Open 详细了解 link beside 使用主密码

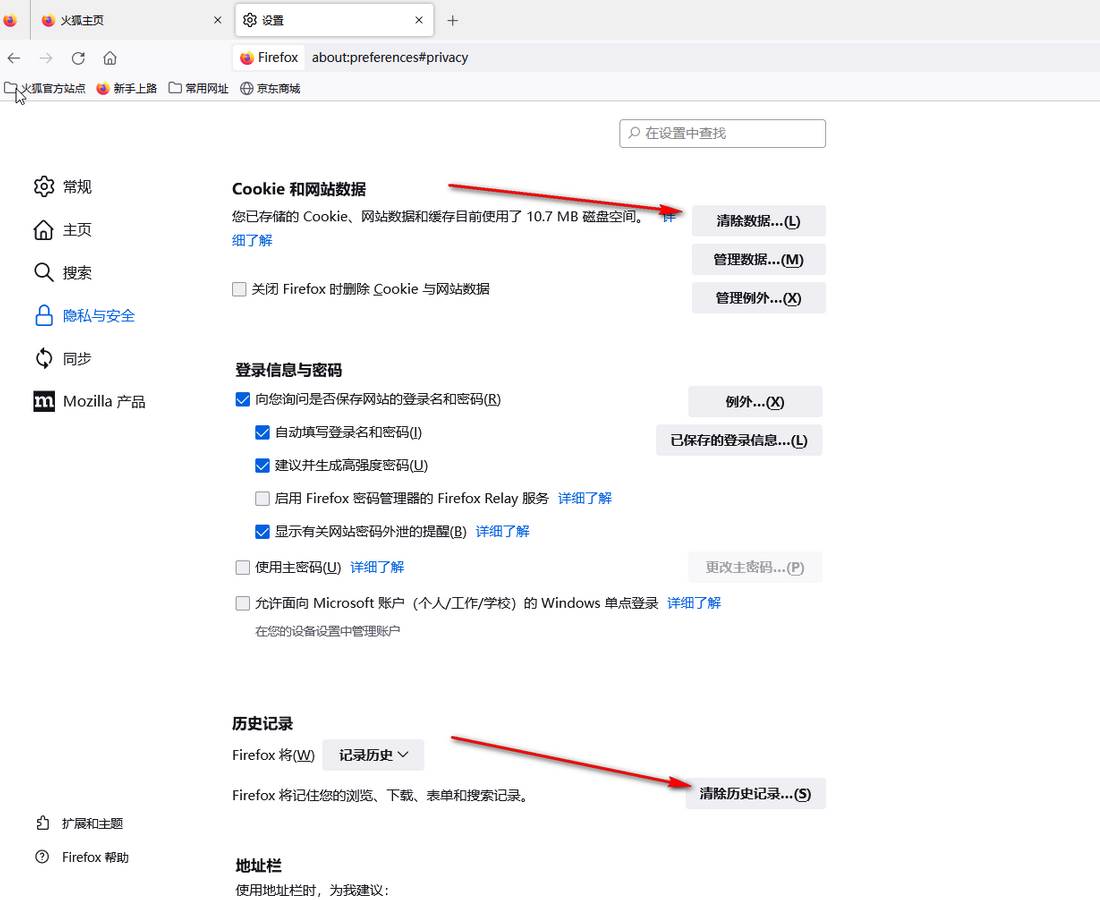click(377, 567)
